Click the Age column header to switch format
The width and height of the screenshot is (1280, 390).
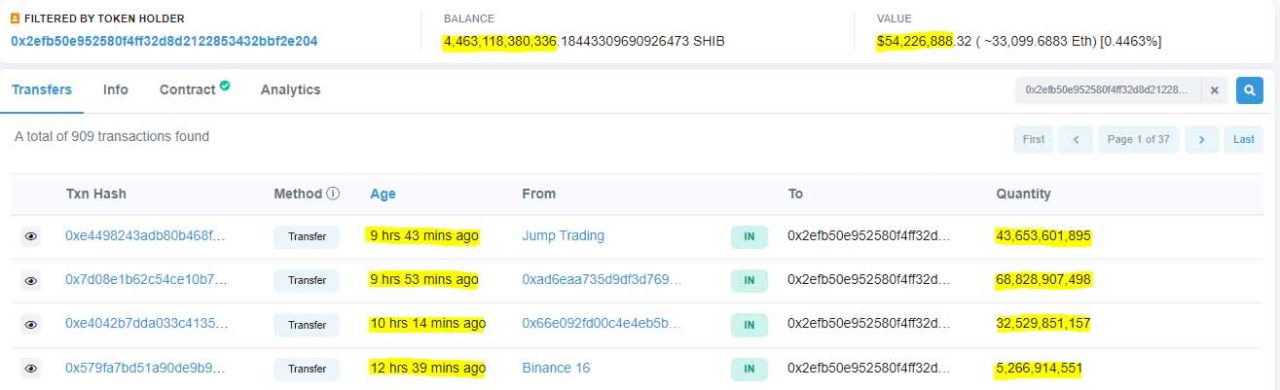pos(383,194)
